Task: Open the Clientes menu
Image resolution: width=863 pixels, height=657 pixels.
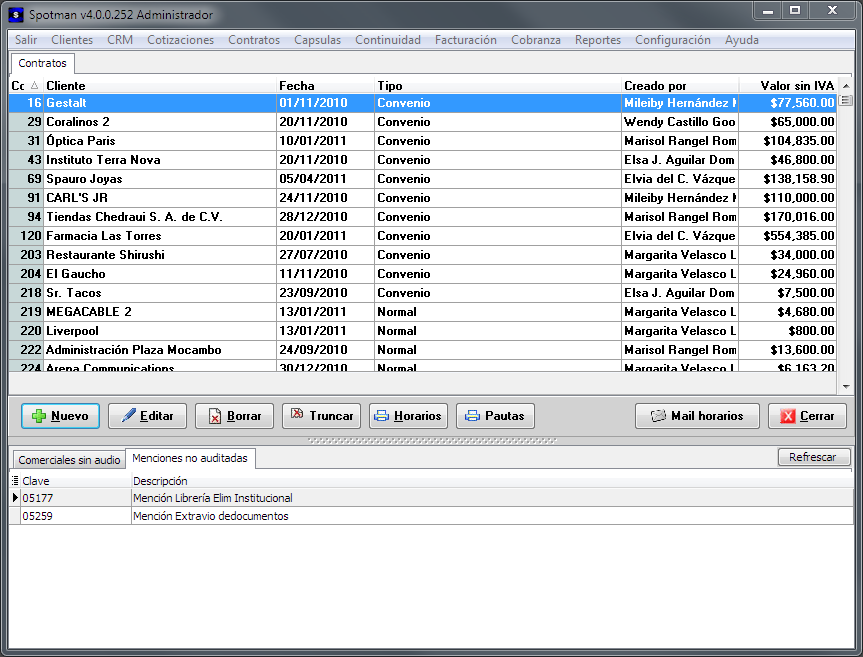Action: pyautogui.click(x=72, y=40)
